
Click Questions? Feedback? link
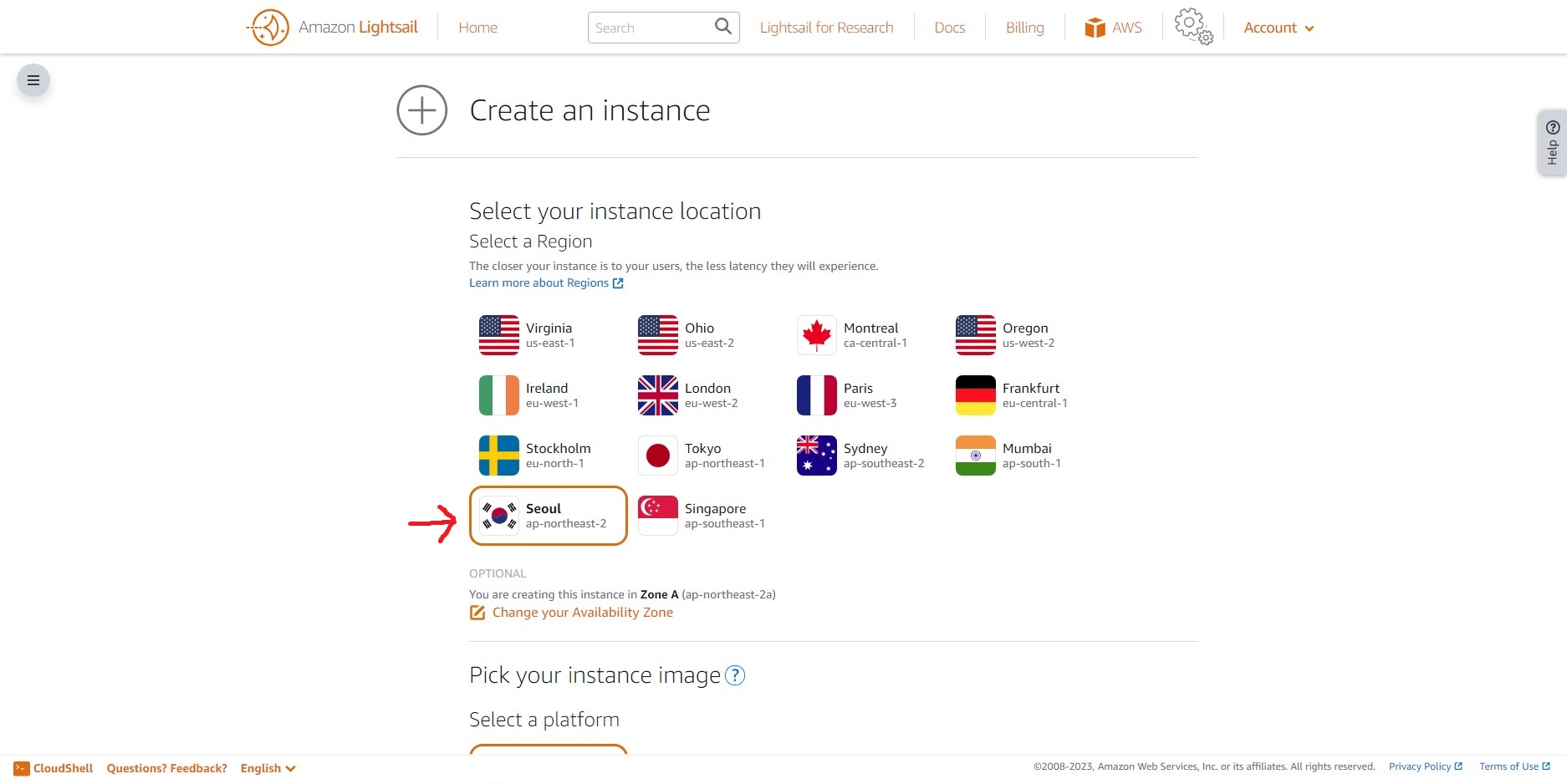(166, 768)
